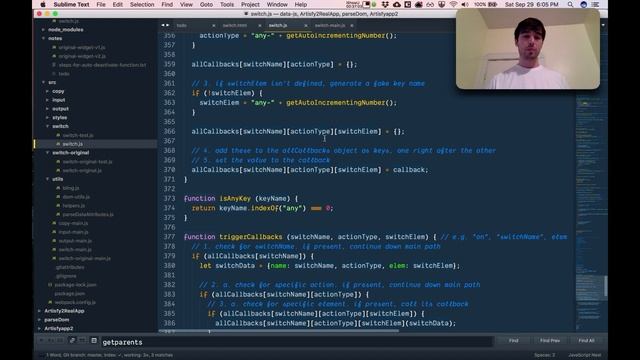The width and height of the screenshot is (640, 360).
Task: Open the Goto menu
Action: 206,4
